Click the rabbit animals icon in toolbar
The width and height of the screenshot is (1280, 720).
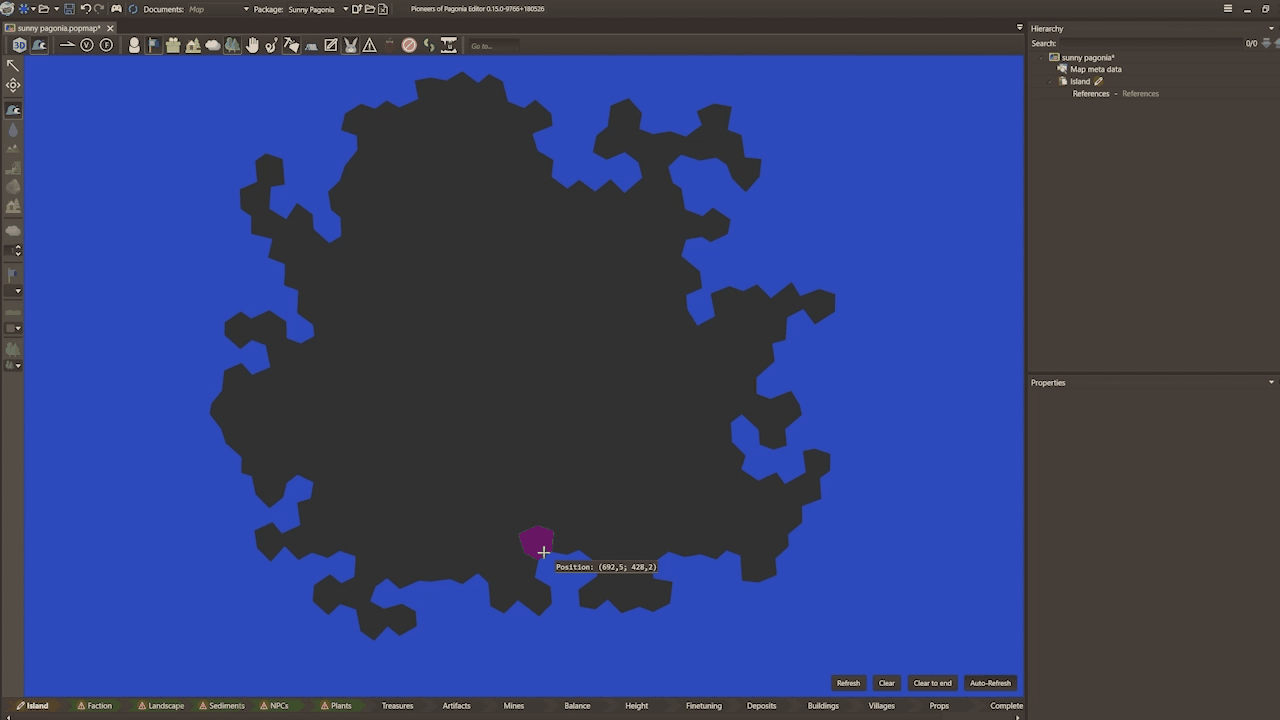click(350, 45)
